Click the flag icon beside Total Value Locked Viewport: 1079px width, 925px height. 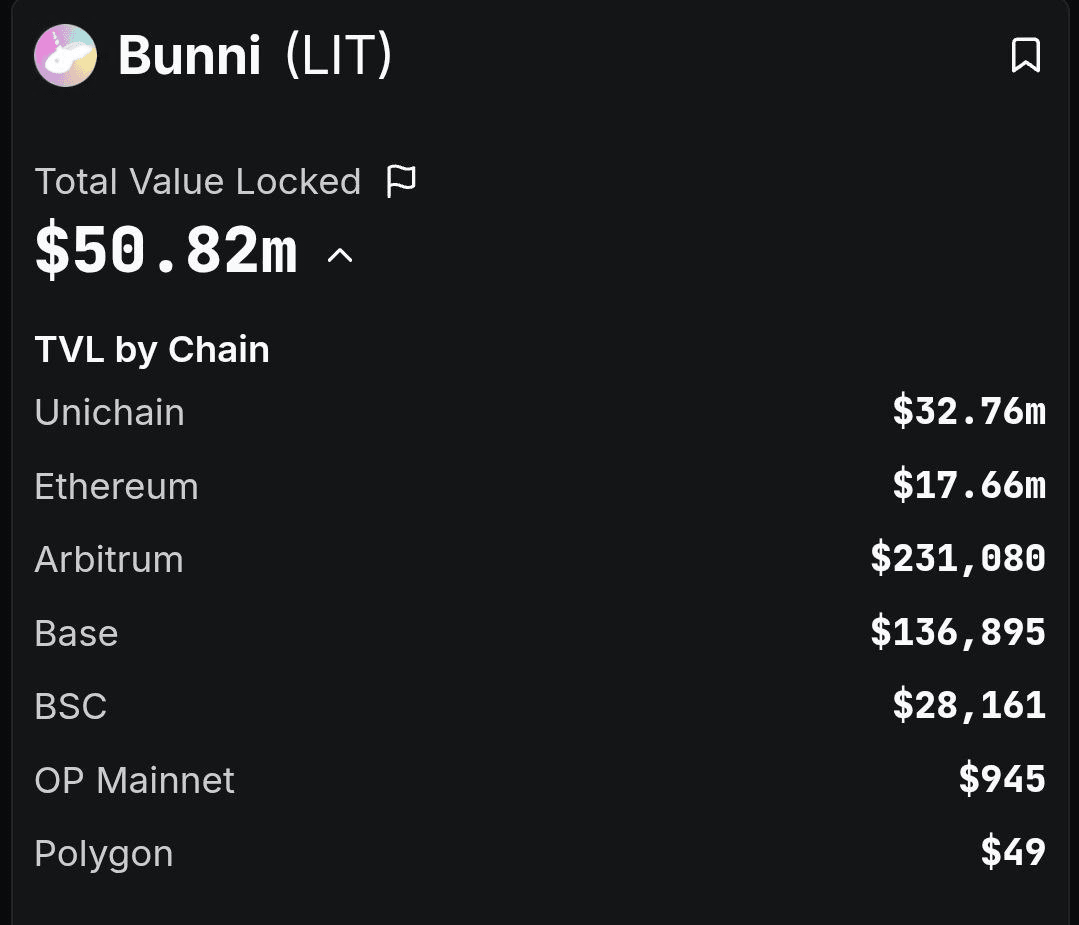tap(400, 181)
